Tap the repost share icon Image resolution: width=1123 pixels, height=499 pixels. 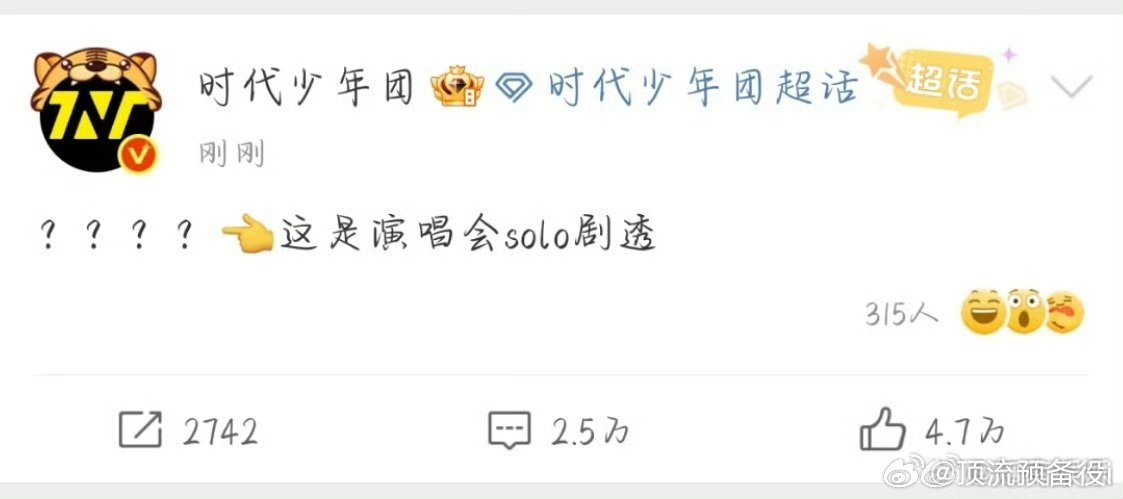coord(140,430)
